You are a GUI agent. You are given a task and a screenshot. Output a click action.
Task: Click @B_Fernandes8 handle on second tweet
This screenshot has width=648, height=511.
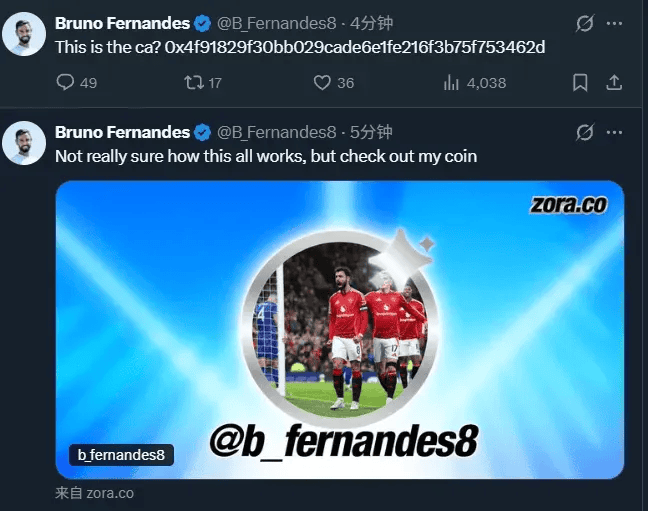(276, 132)
